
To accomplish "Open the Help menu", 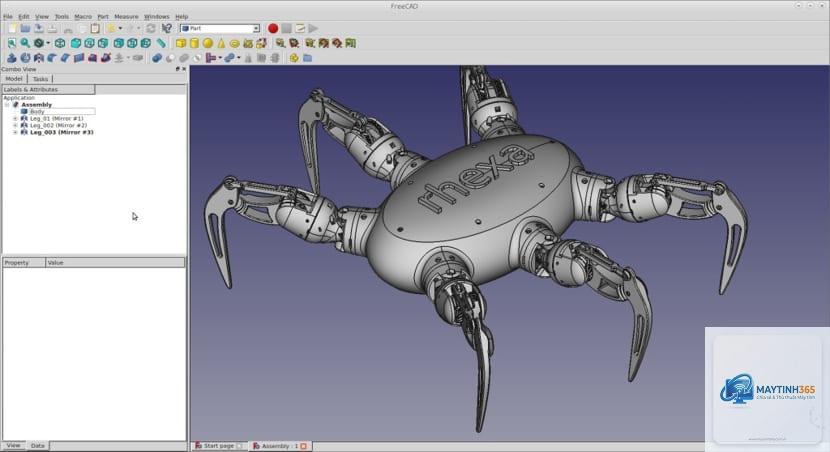I will 182,16.
